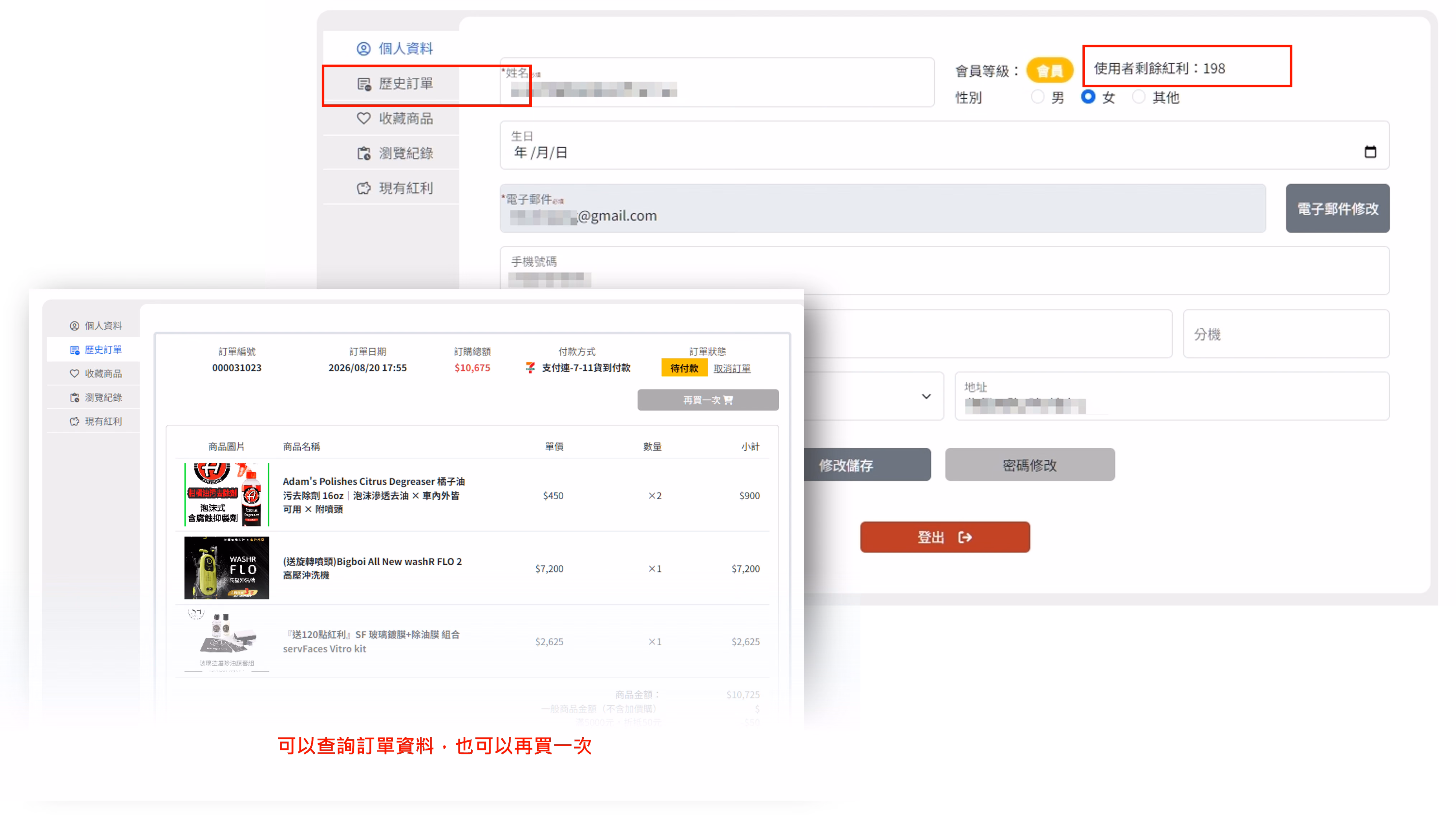Viewport: 1456px width, 815px height.
Task: Open the servFaces Vitro kit product thumbnail
Action: [227, 641]
